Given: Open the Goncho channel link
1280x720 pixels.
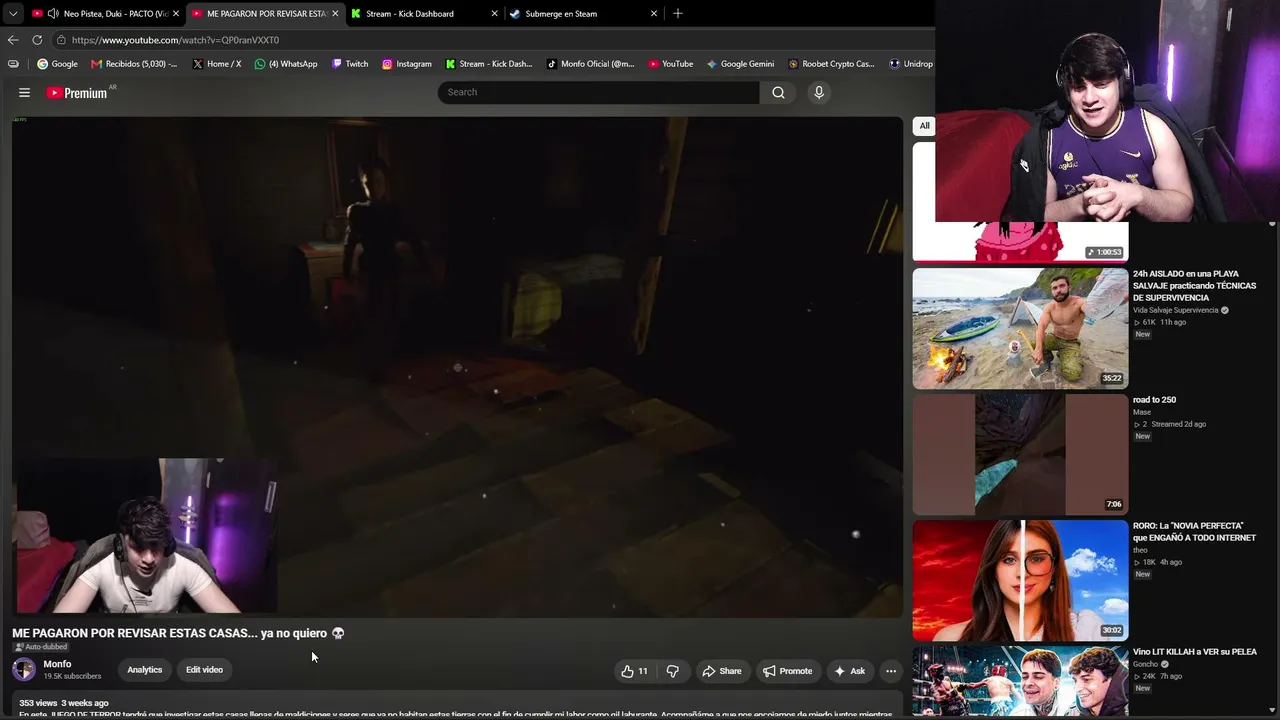Looking at the screenshot, I should pyautogui.click(x=1145, y=664).
